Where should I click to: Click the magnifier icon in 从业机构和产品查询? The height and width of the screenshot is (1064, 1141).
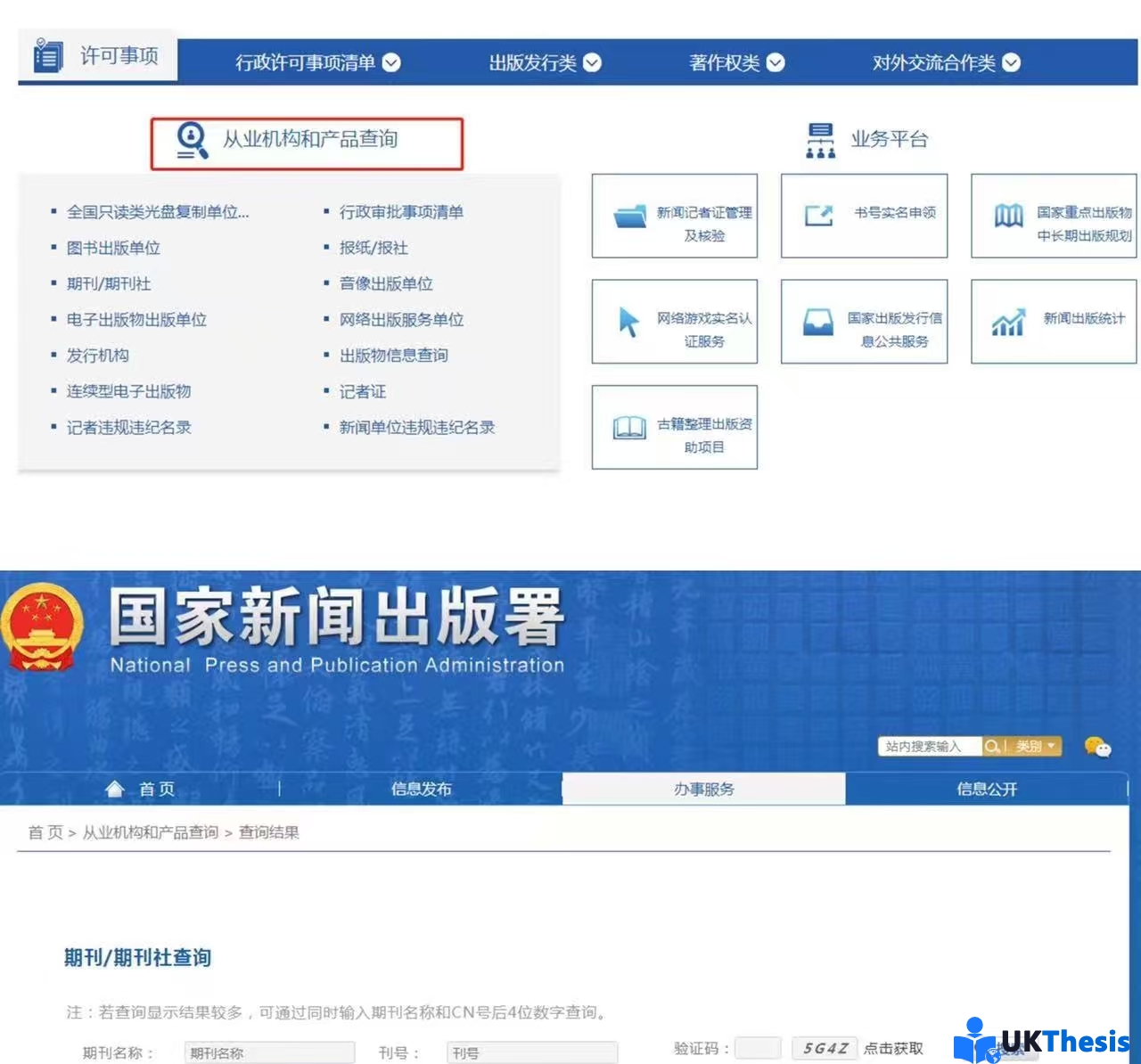click(190, 140)
